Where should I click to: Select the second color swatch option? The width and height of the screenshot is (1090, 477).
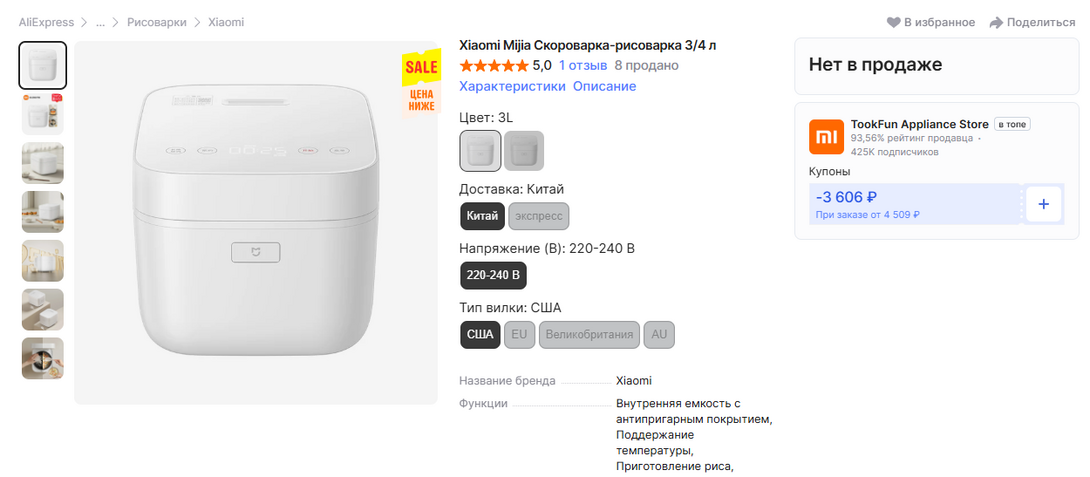click(x=524, y=151)
